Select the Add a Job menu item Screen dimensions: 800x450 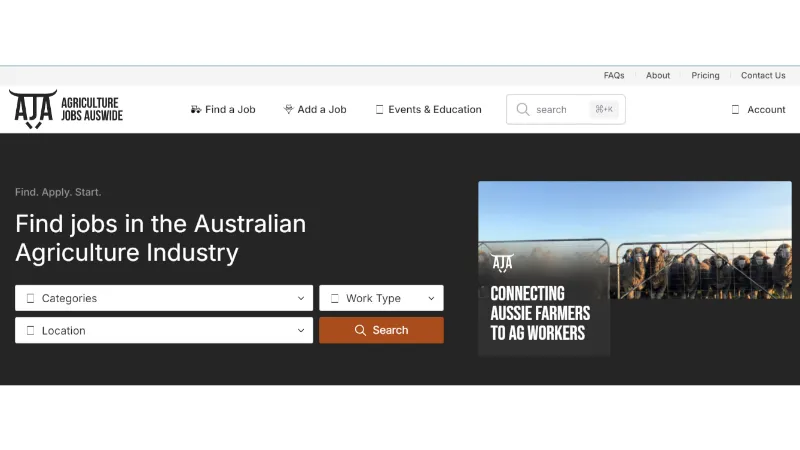coord(315,110)
